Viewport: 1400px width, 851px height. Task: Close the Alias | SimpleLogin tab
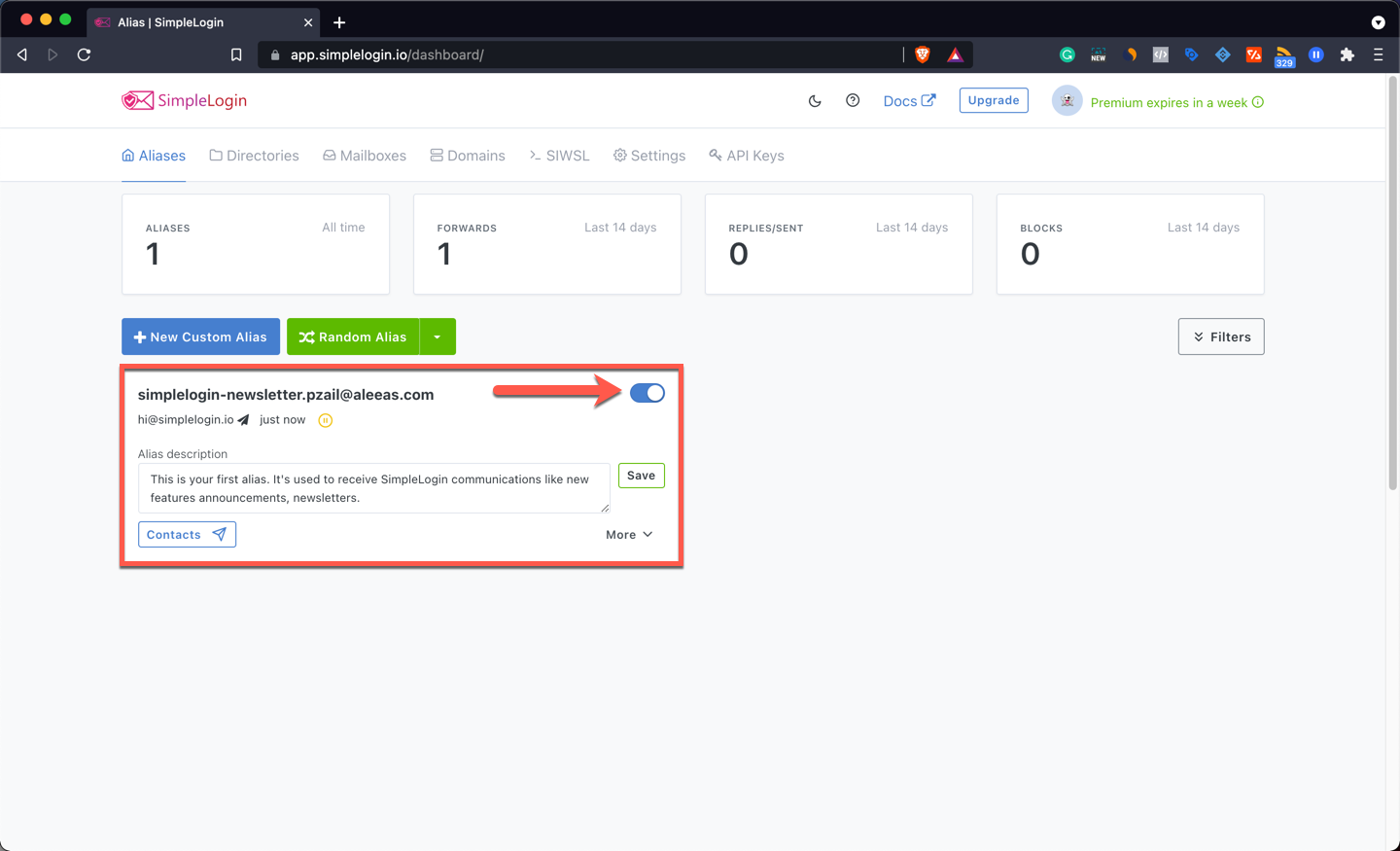point(308,22)
